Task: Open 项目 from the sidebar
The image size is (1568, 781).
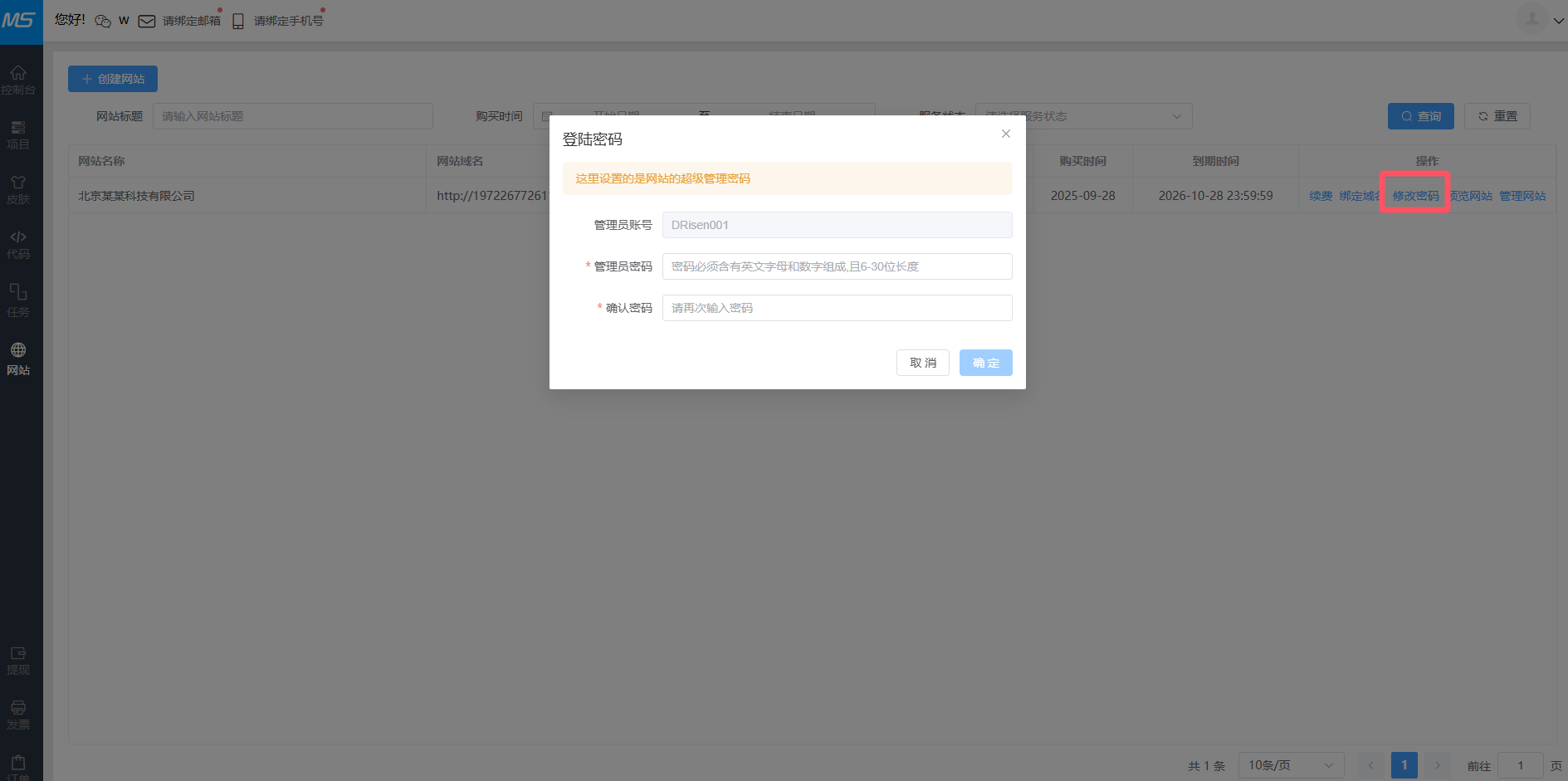Action: pyautogui.click(x=18, y=129)
